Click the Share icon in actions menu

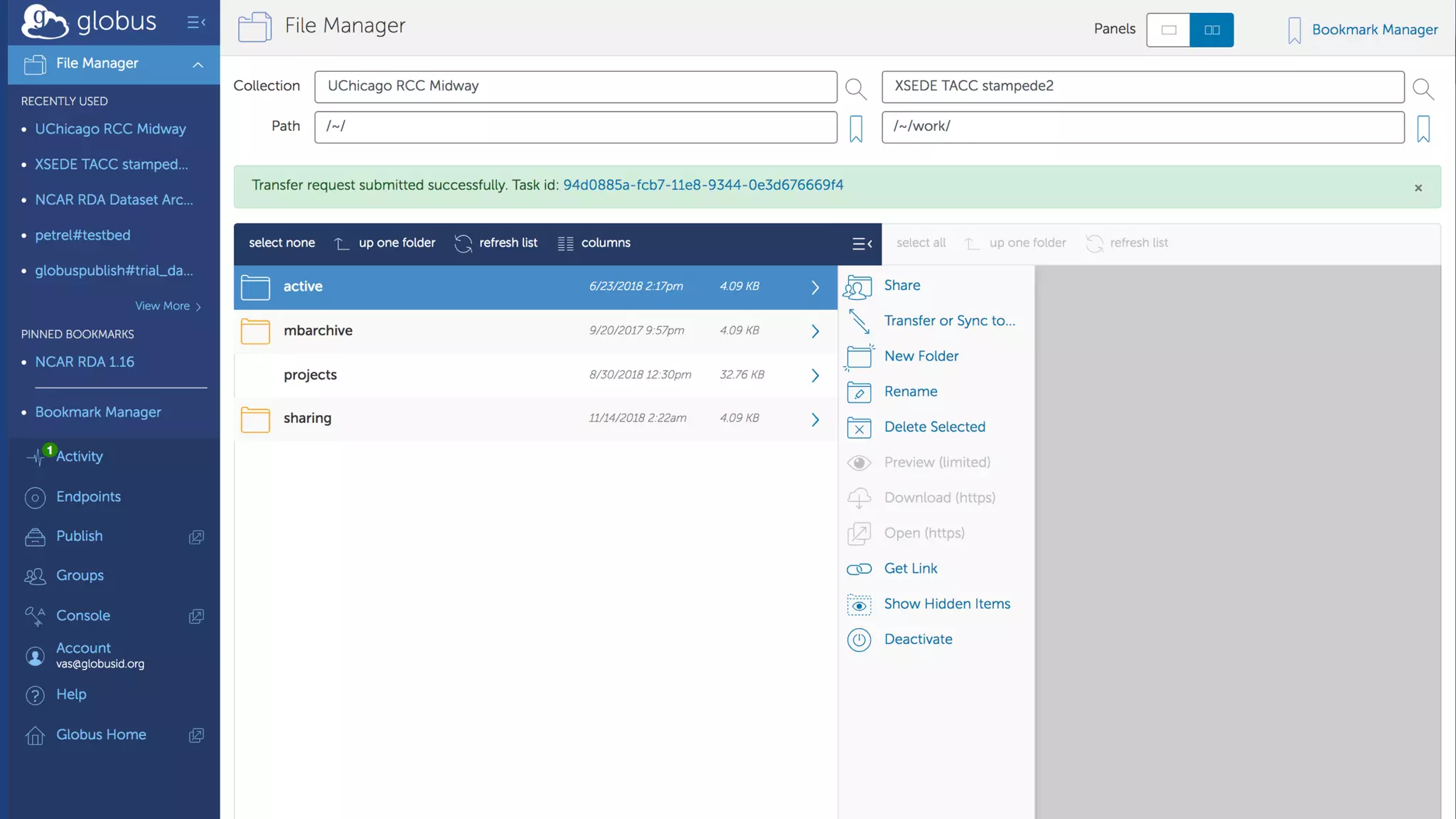point(858,287)
